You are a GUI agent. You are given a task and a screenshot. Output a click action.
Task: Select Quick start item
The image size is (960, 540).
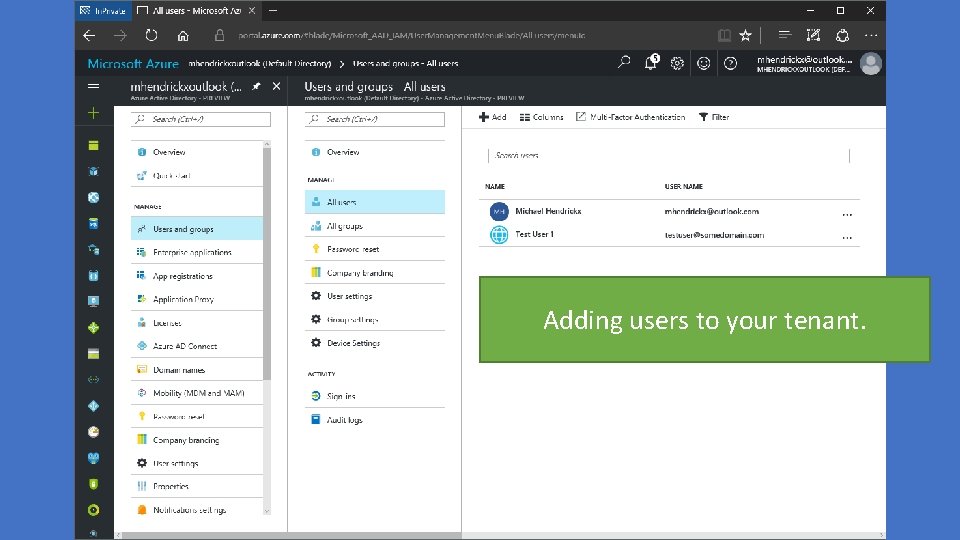197,175
